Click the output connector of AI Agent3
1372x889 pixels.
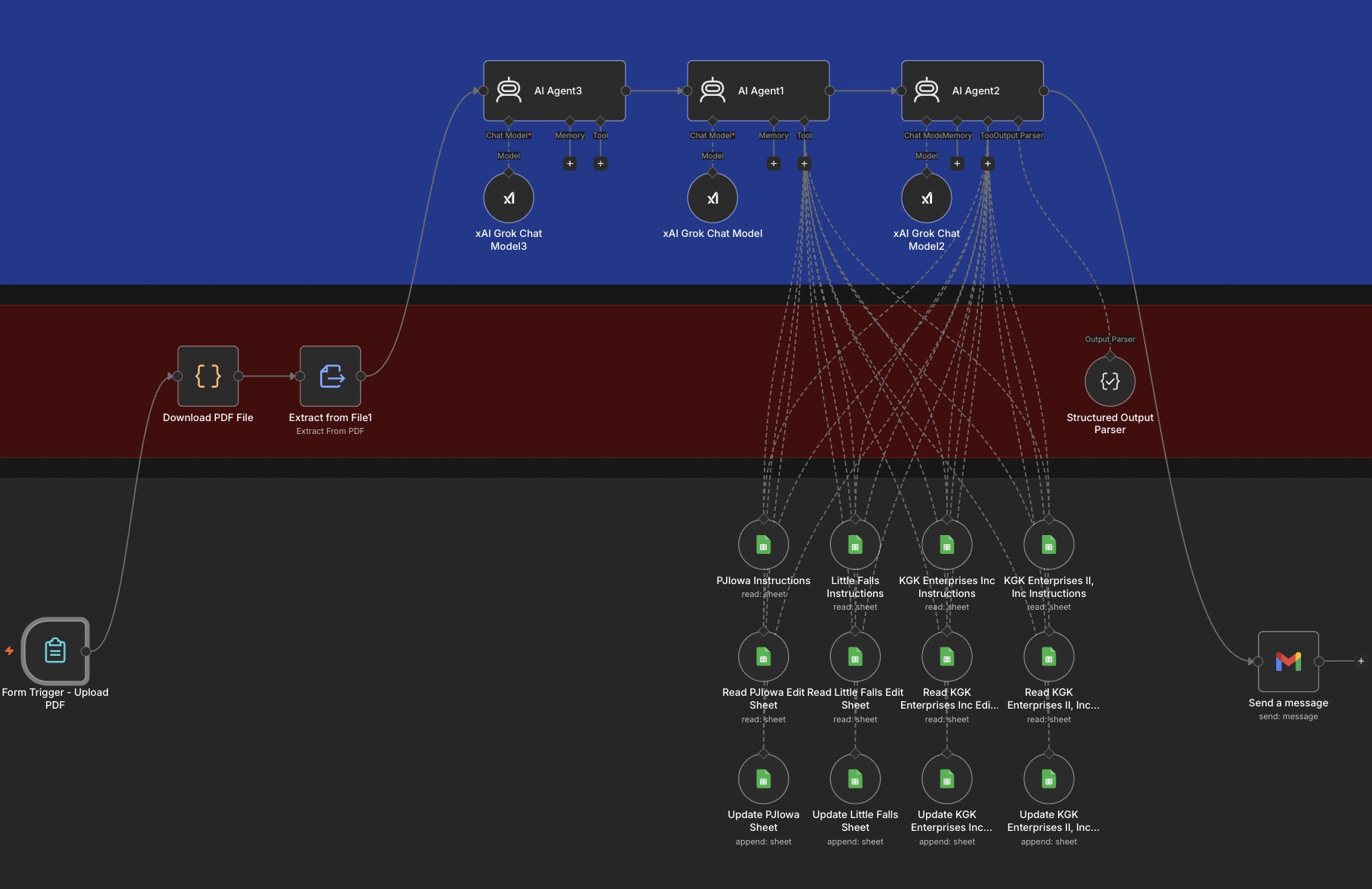(x=626, y=91)
